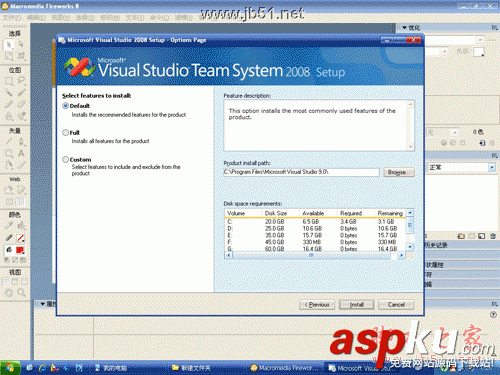
Task: Click Internet Explorer quick launch icon
Action: click(x=42, y=368)
